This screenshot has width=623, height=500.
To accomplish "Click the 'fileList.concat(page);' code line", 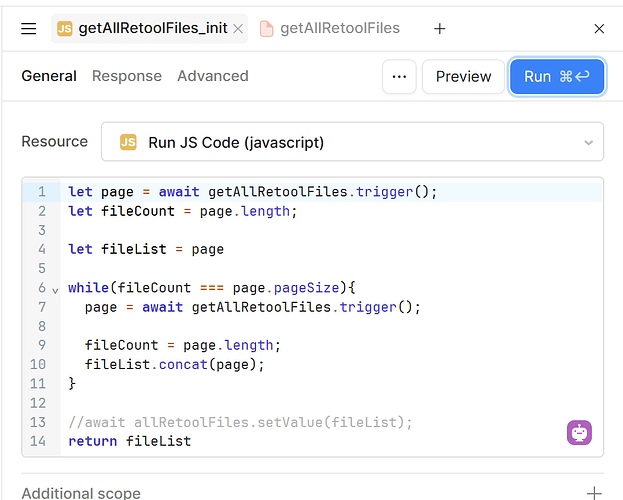I will pos(174,364).
